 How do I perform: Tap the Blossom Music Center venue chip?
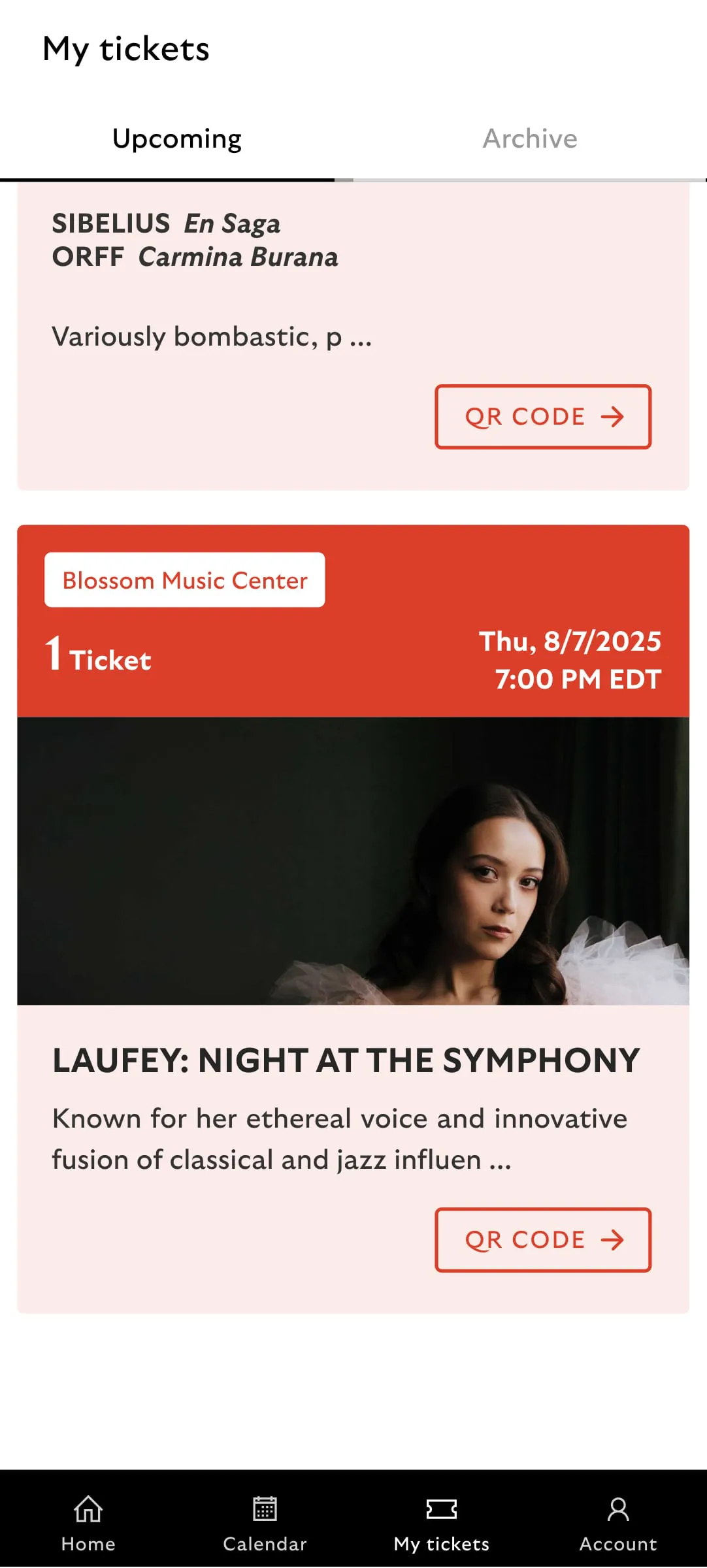(184, 580)
